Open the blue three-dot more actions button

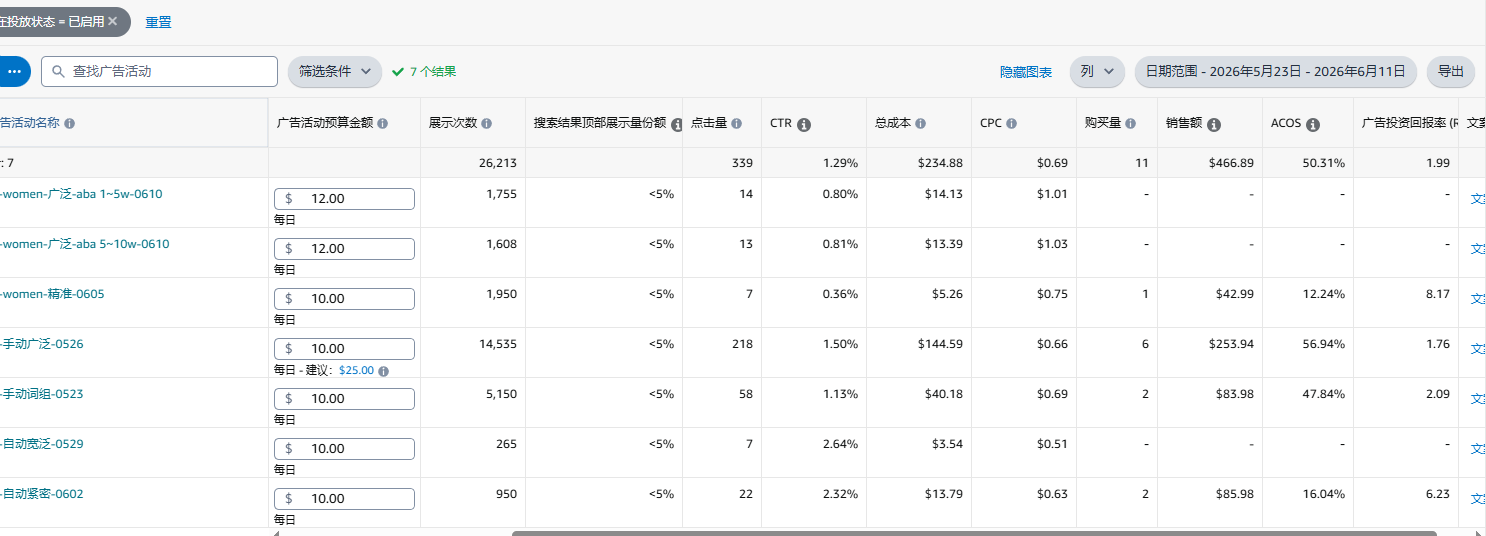coord(14,72)
